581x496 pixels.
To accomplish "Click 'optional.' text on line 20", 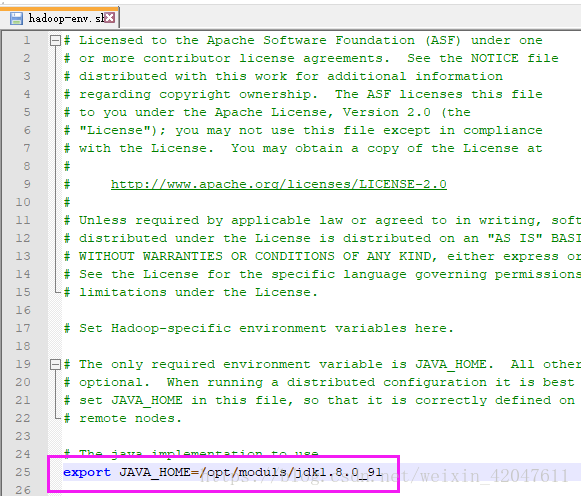I will (114, 382).
